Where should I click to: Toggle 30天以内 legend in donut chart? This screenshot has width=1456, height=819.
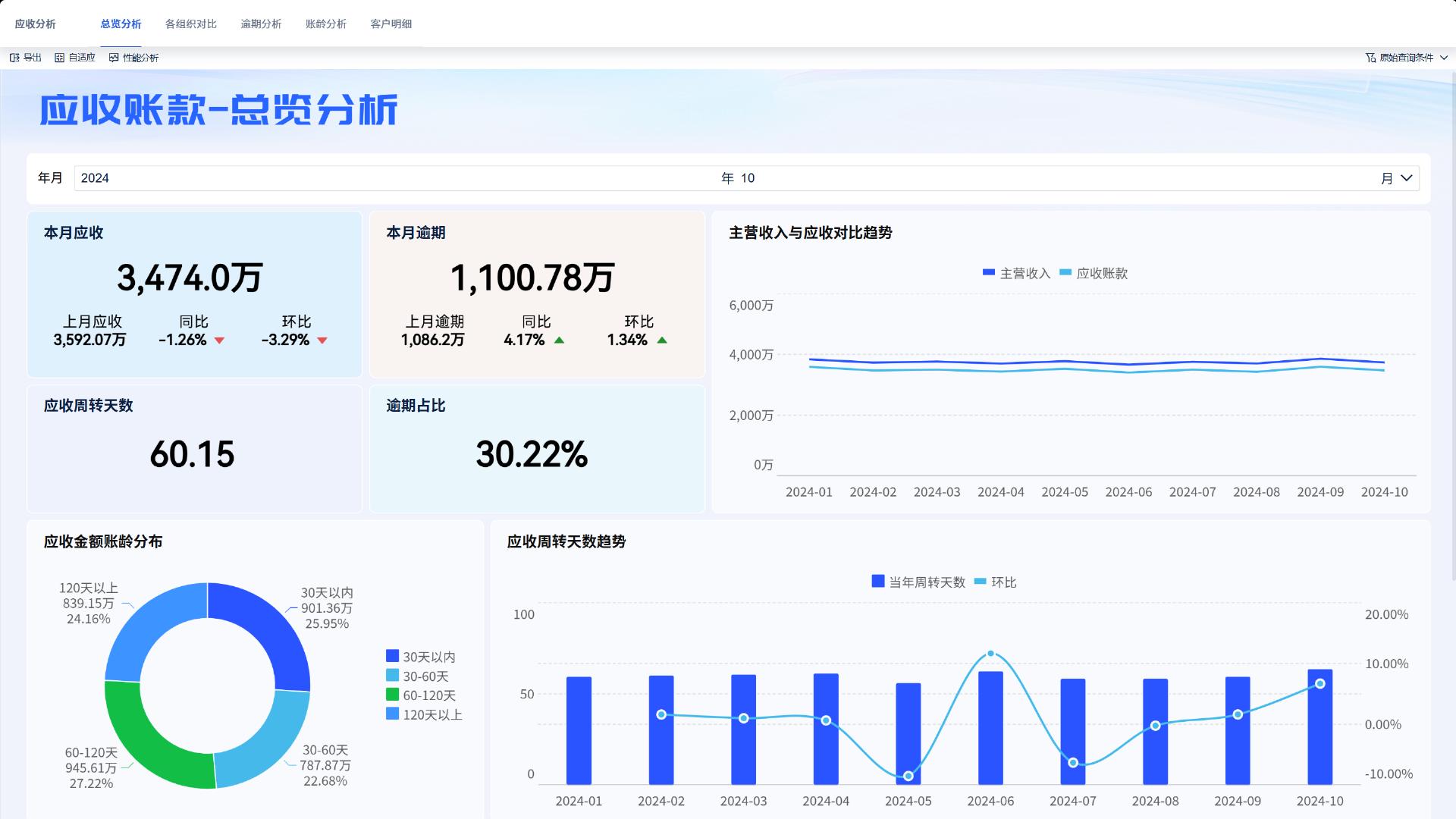tap(392, 655)
